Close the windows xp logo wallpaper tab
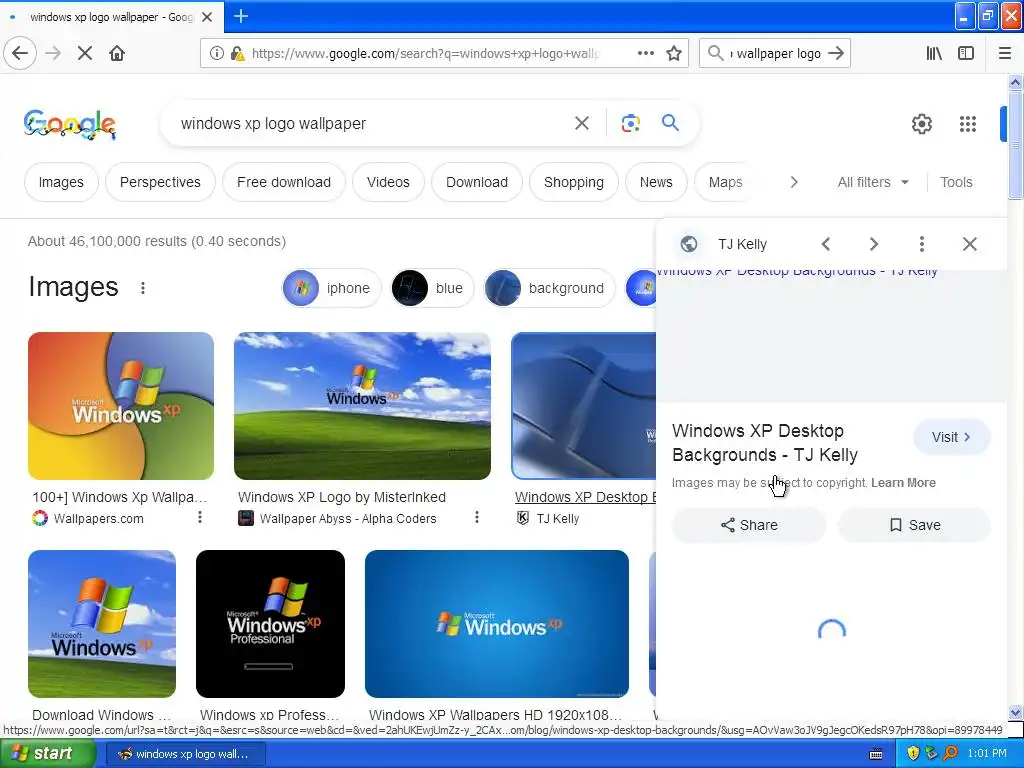 pos(207,17)
